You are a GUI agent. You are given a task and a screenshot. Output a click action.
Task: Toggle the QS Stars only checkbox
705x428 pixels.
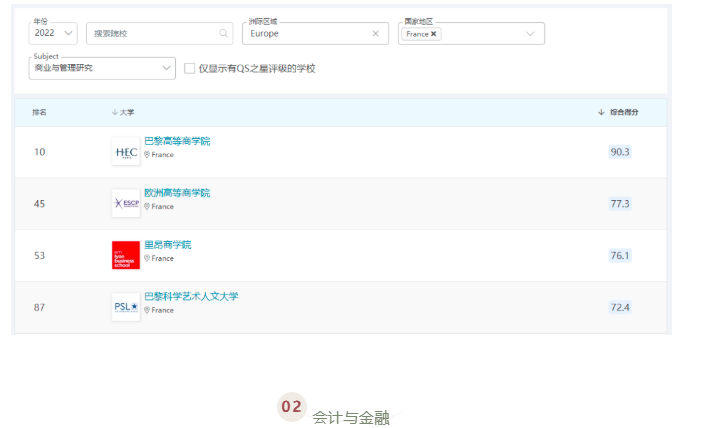click(x=190, y=68)
